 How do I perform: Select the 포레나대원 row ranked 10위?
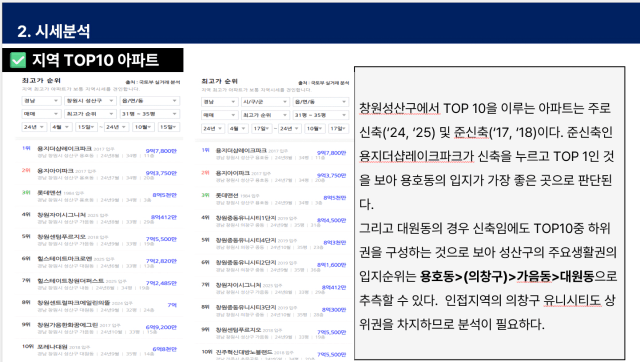click(100, 350)
